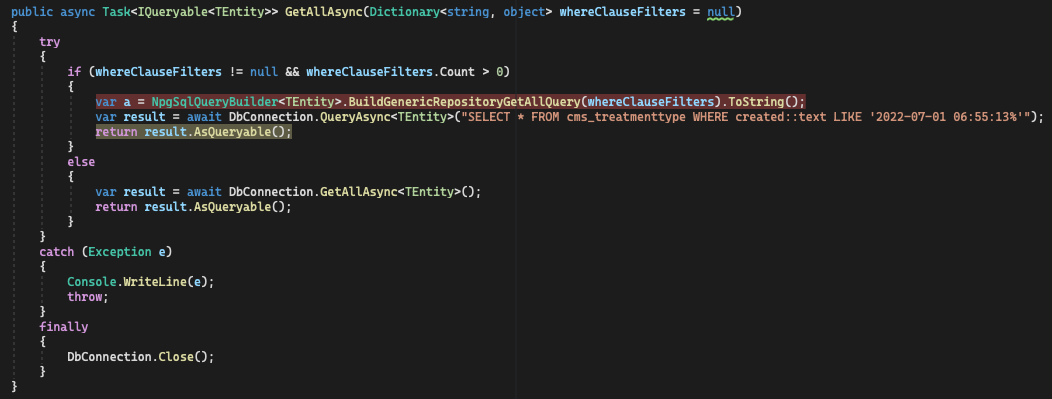The height and width of the screenshot is (399, 1052).
Task: Click AsQueryable() in the else block return
Action: [x=239, y=206]
